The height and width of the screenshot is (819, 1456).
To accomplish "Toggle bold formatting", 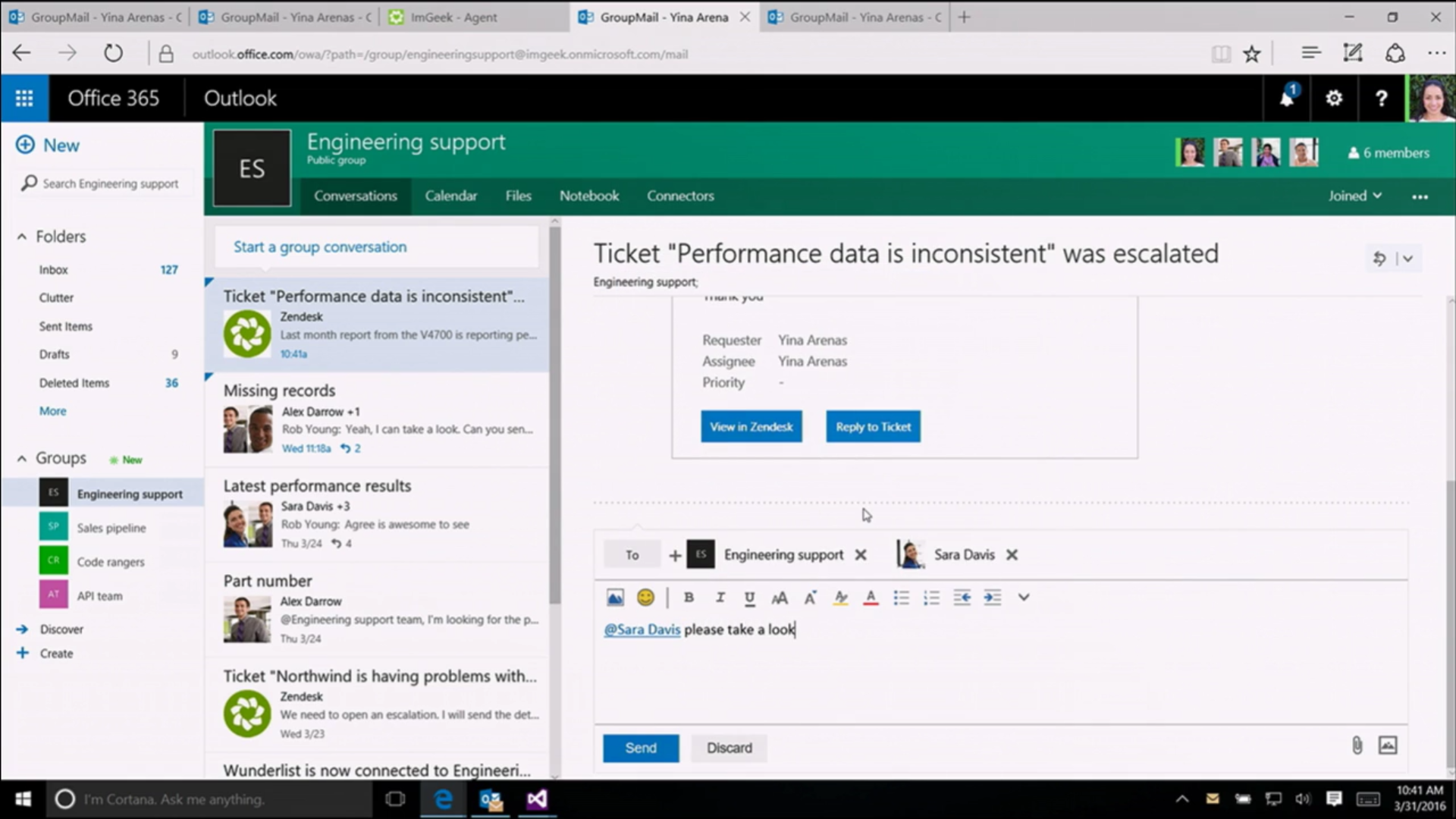I will click(x=689, y=598).
